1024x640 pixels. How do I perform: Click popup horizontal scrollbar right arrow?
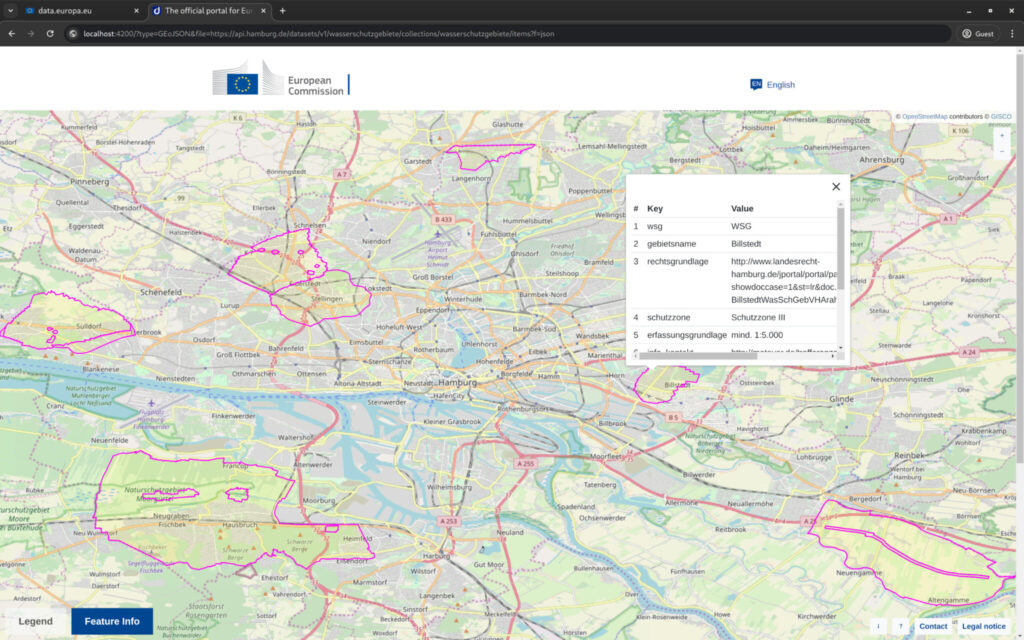point(833,357)
